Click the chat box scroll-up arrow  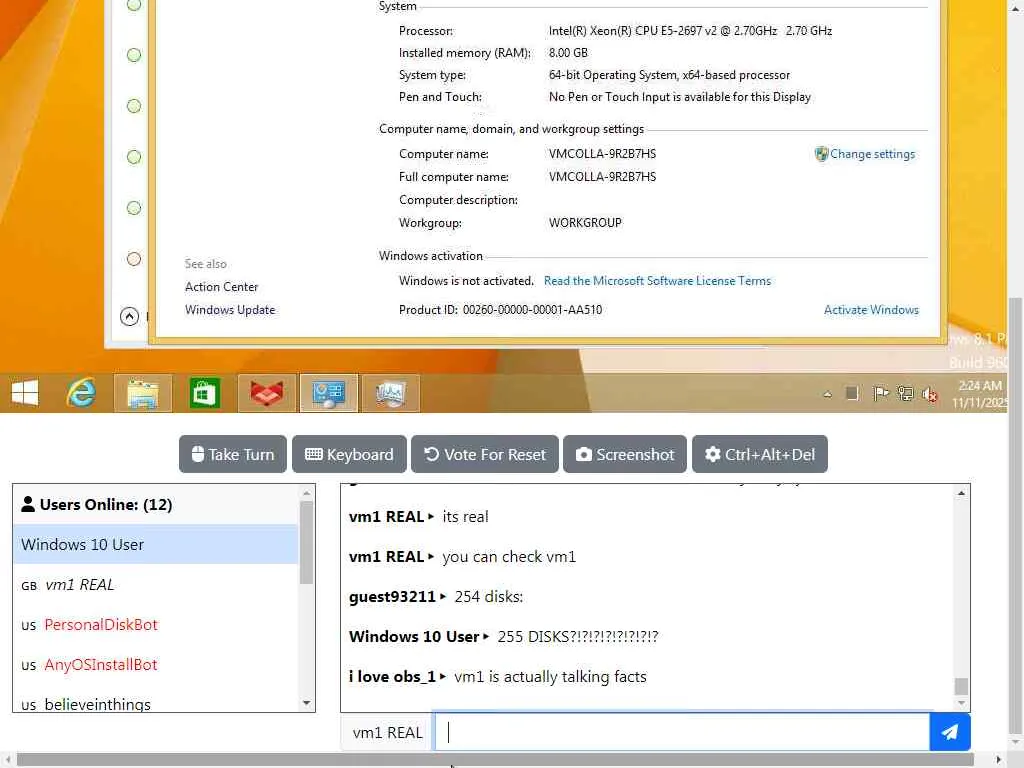click(x=961, y=493)
